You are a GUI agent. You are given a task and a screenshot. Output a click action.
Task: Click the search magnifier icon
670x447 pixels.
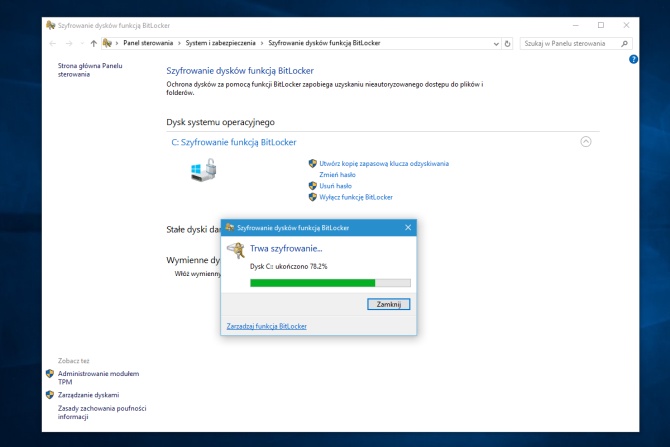625,44
